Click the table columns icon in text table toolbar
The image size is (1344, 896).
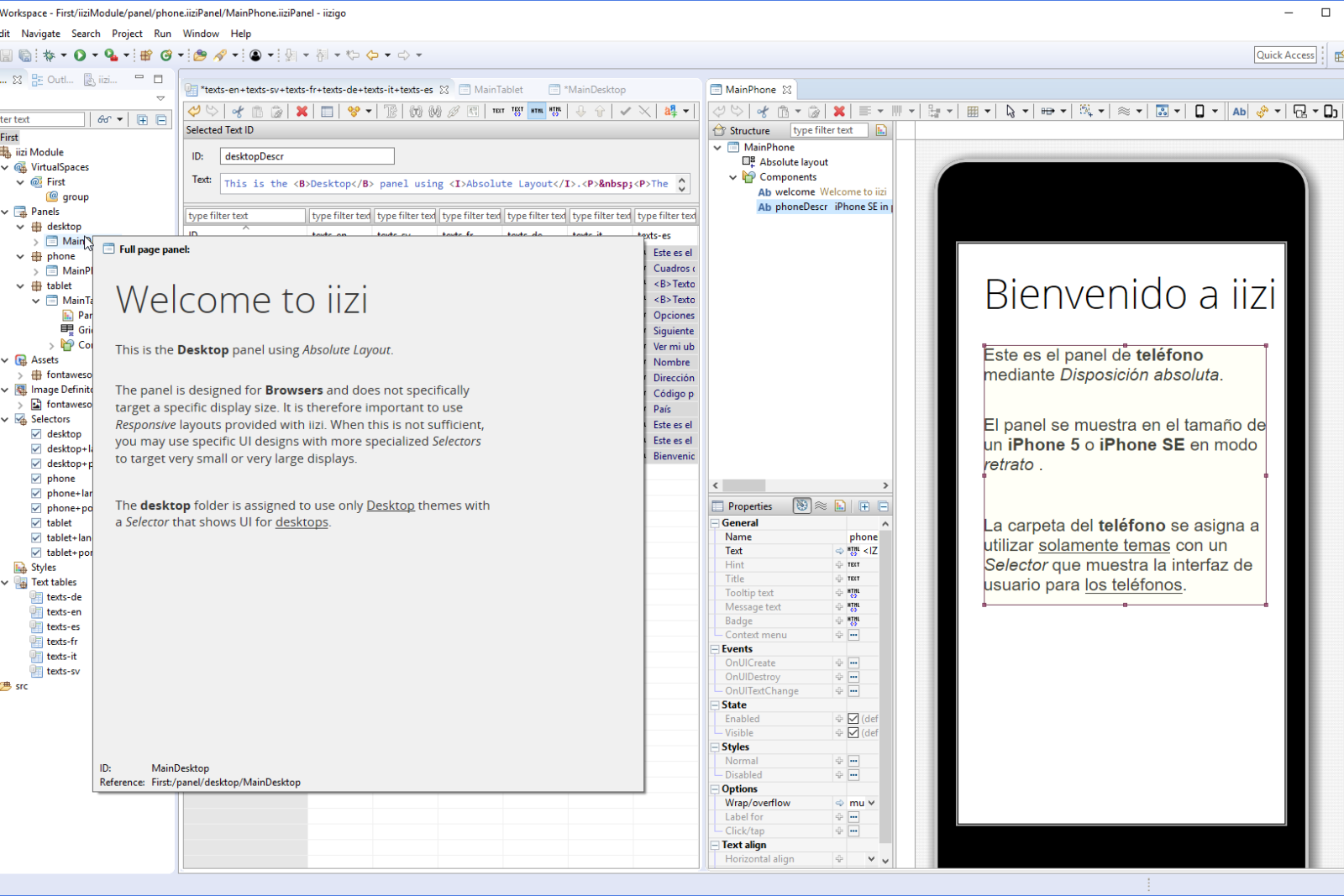click(x=328, y=111)
